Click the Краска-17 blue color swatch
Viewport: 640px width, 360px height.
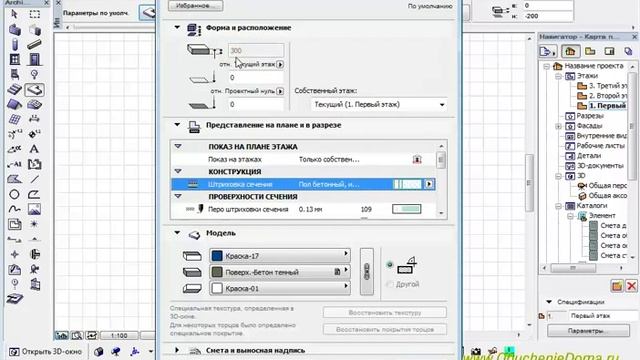217,256
